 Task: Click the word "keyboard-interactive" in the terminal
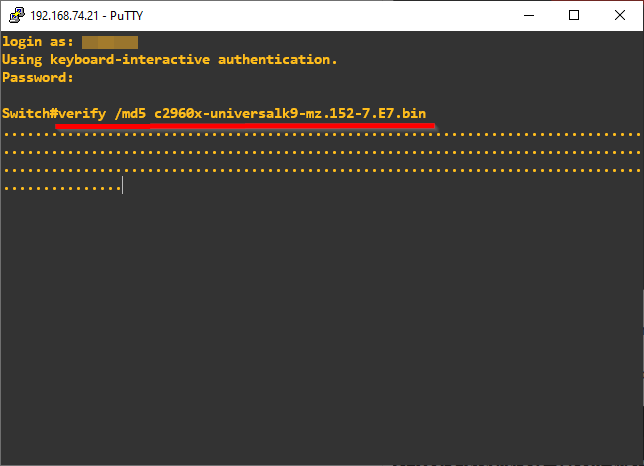[x=129, y=59]
